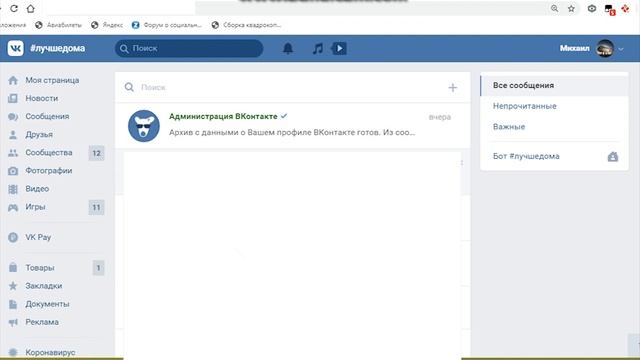Open Товары in sidebar
This screenshot has height=360, width=640.
pos(40,268)
